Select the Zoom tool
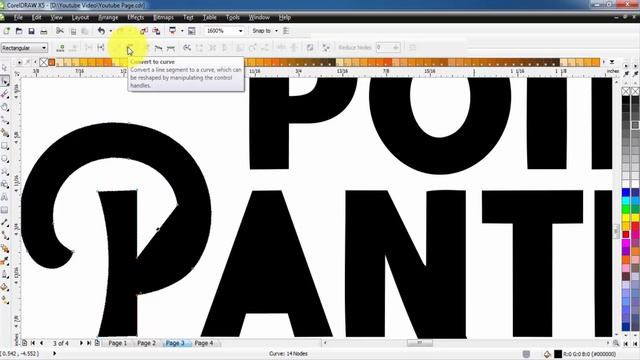The image size is (640, 360). [4, 107]
